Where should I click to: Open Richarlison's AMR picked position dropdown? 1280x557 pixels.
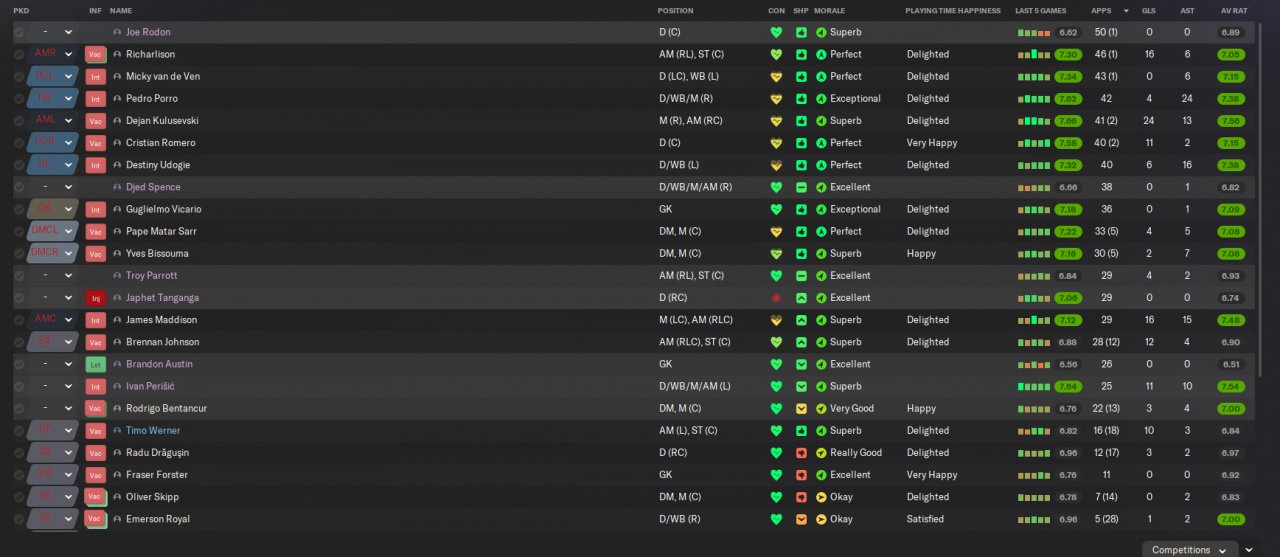68,55
